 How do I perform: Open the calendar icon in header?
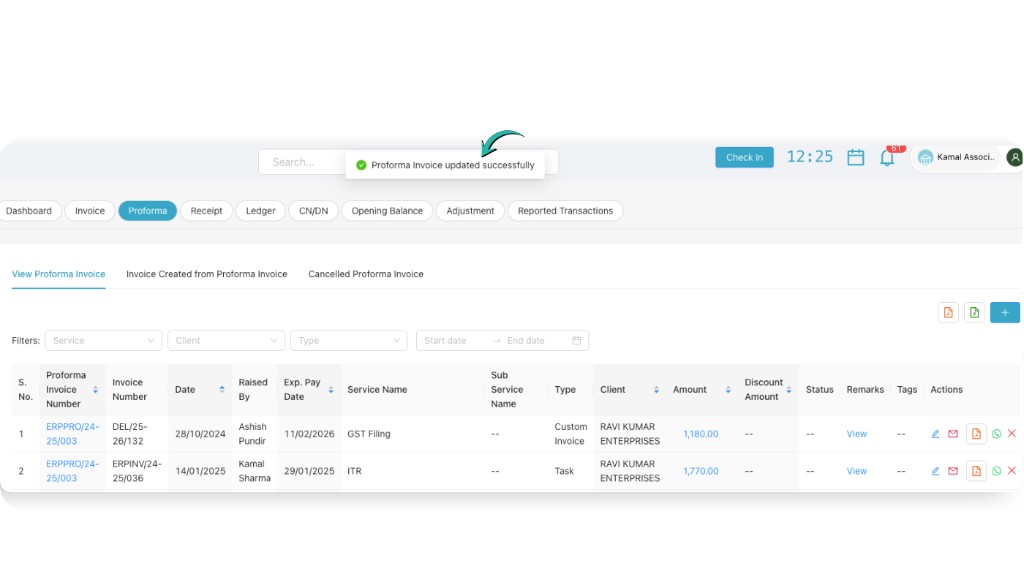[x=856, y=157]
